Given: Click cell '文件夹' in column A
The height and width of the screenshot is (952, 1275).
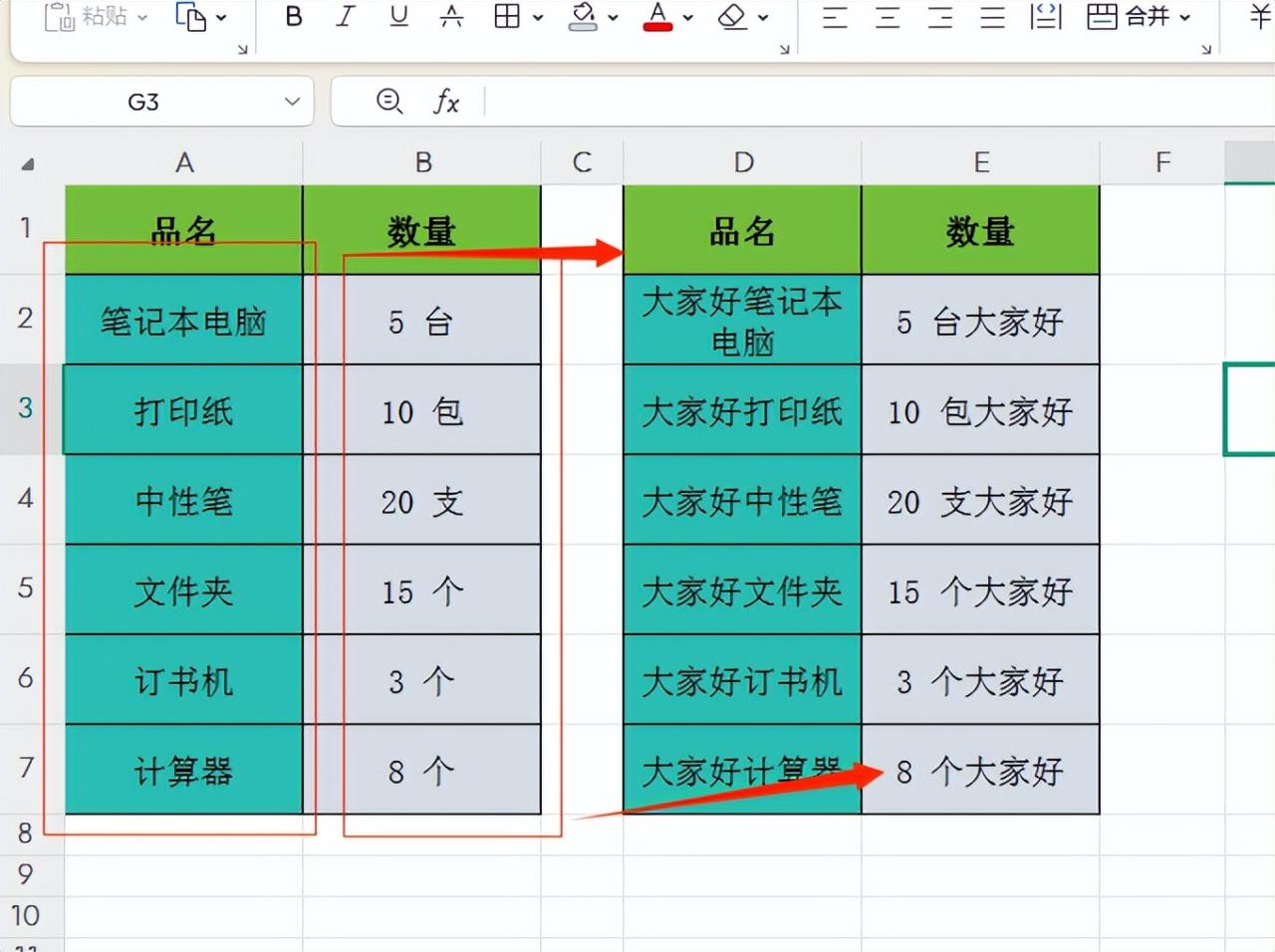Looking at the screenshot, I should pos(184,590).
